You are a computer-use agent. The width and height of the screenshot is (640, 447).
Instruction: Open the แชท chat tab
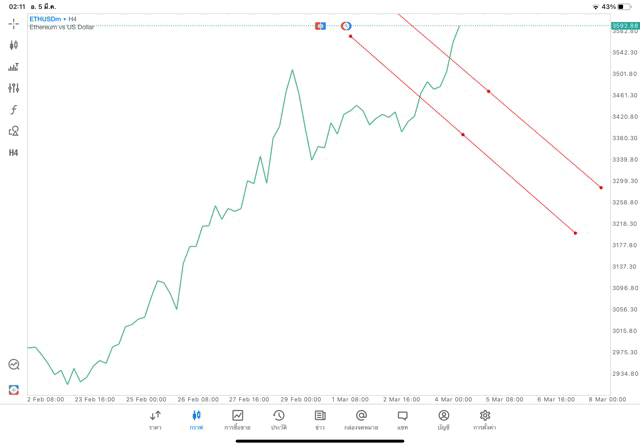[x=402, y=419]
